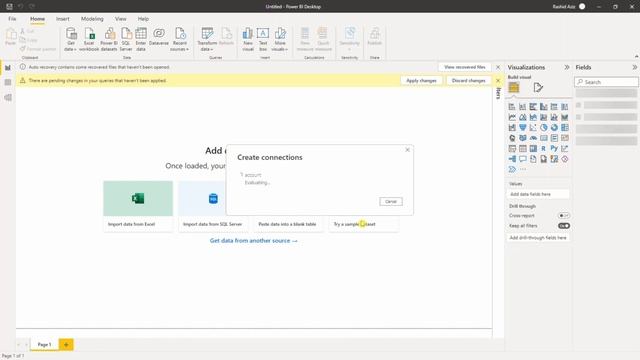
Task: Click Apply changes button
Action: 421,81
